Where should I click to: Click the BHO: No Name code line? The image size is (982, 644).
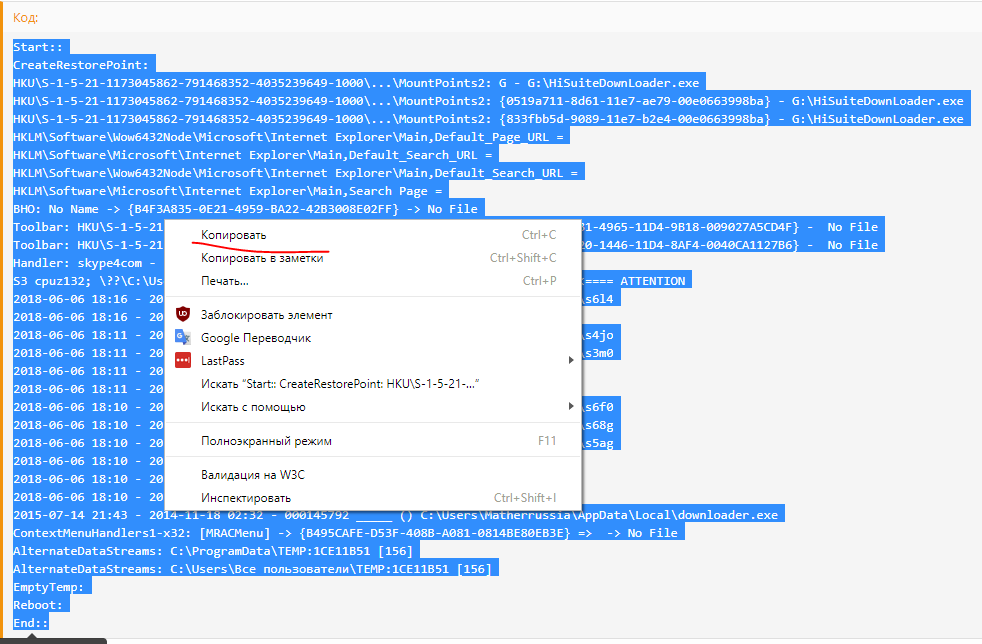246,209
